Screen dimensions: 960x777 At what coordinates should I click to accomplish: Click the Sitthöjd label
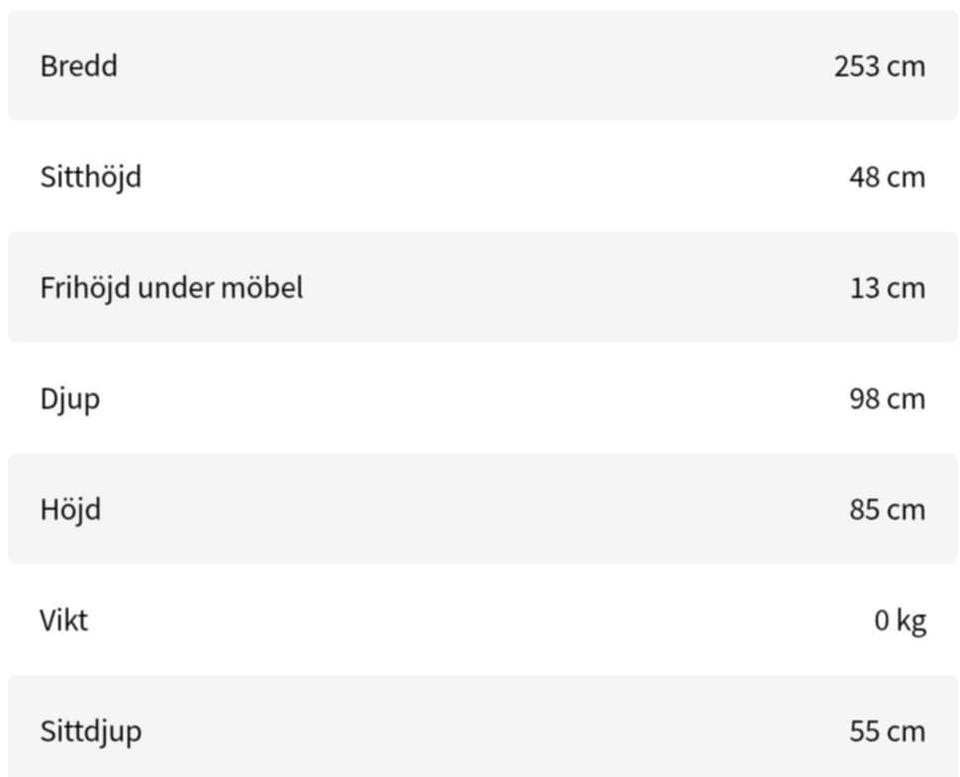[90, 177]
